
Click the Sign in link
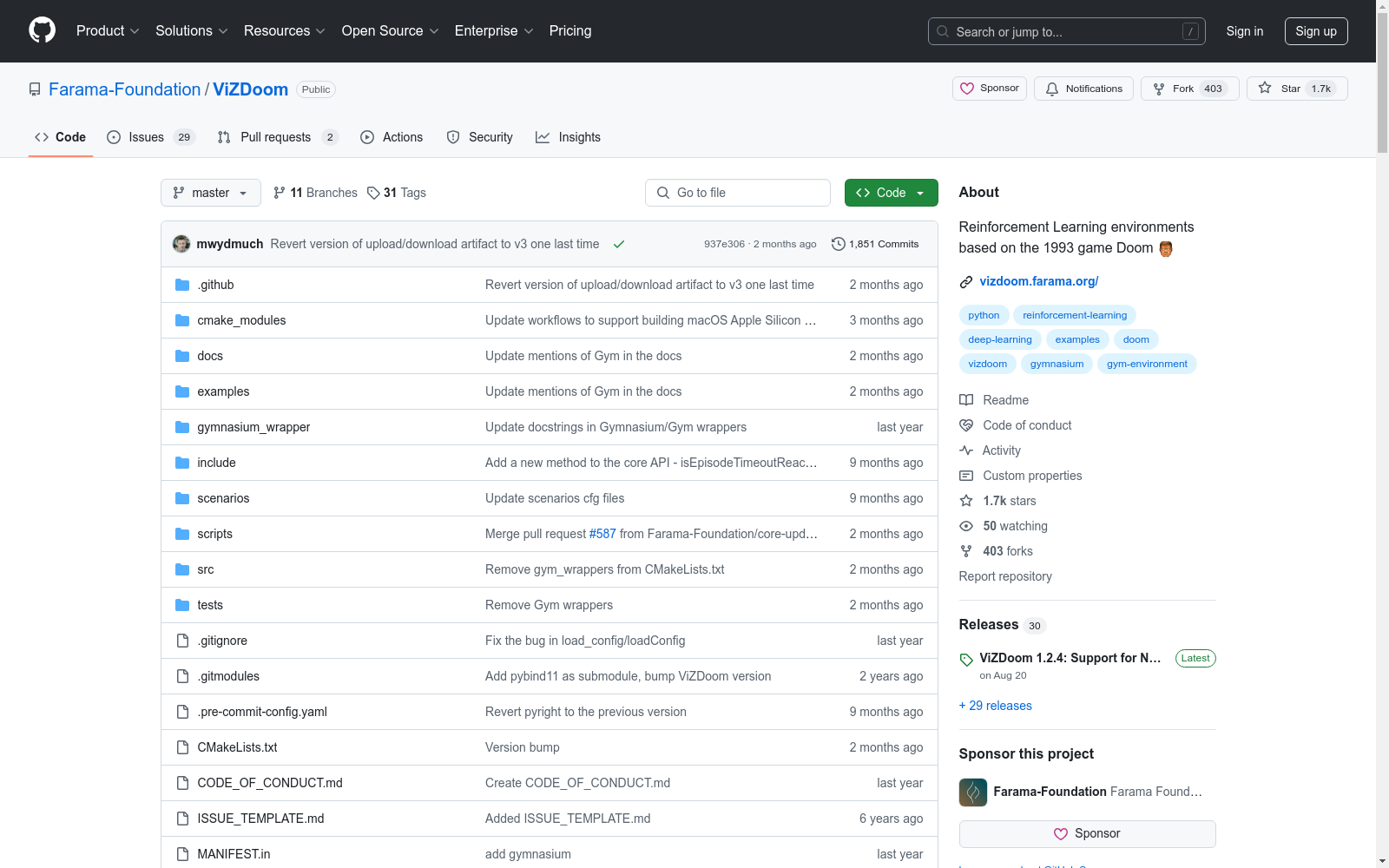tap(1245, 31)
